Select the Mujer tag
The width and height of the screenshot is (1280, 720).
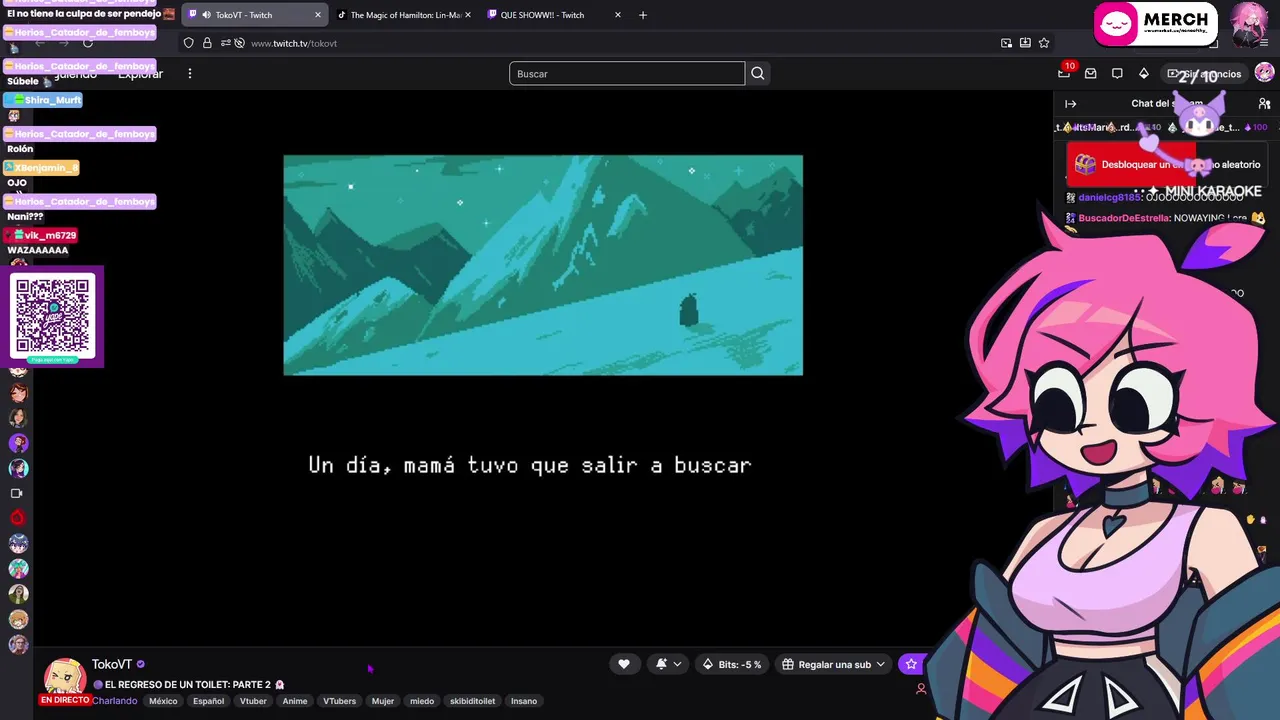point(383,701)
